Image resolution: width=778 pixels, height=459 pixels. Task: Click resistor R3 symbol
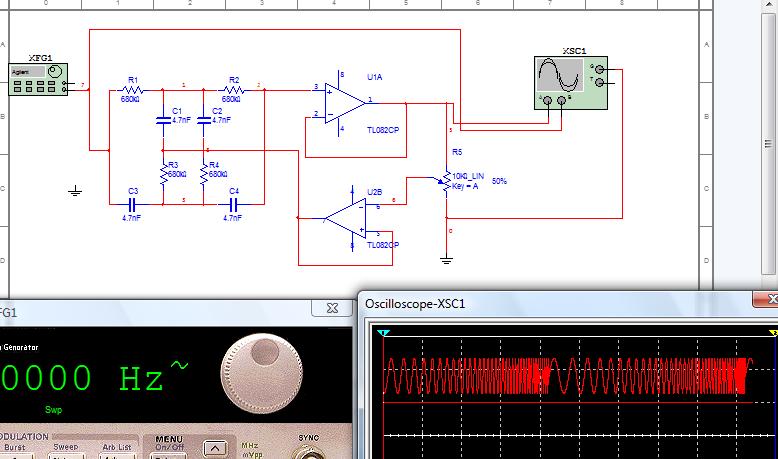pyautogui.click(x=162, y=173)
